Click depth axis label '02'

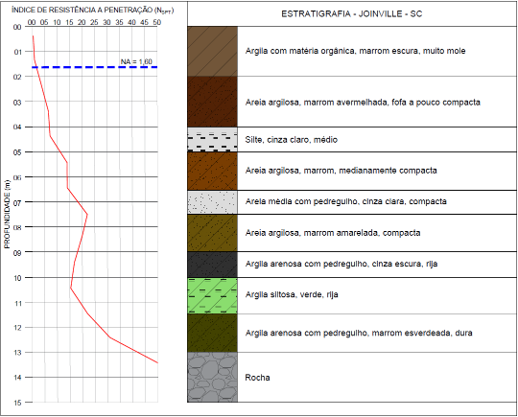(x=17, y=77)
